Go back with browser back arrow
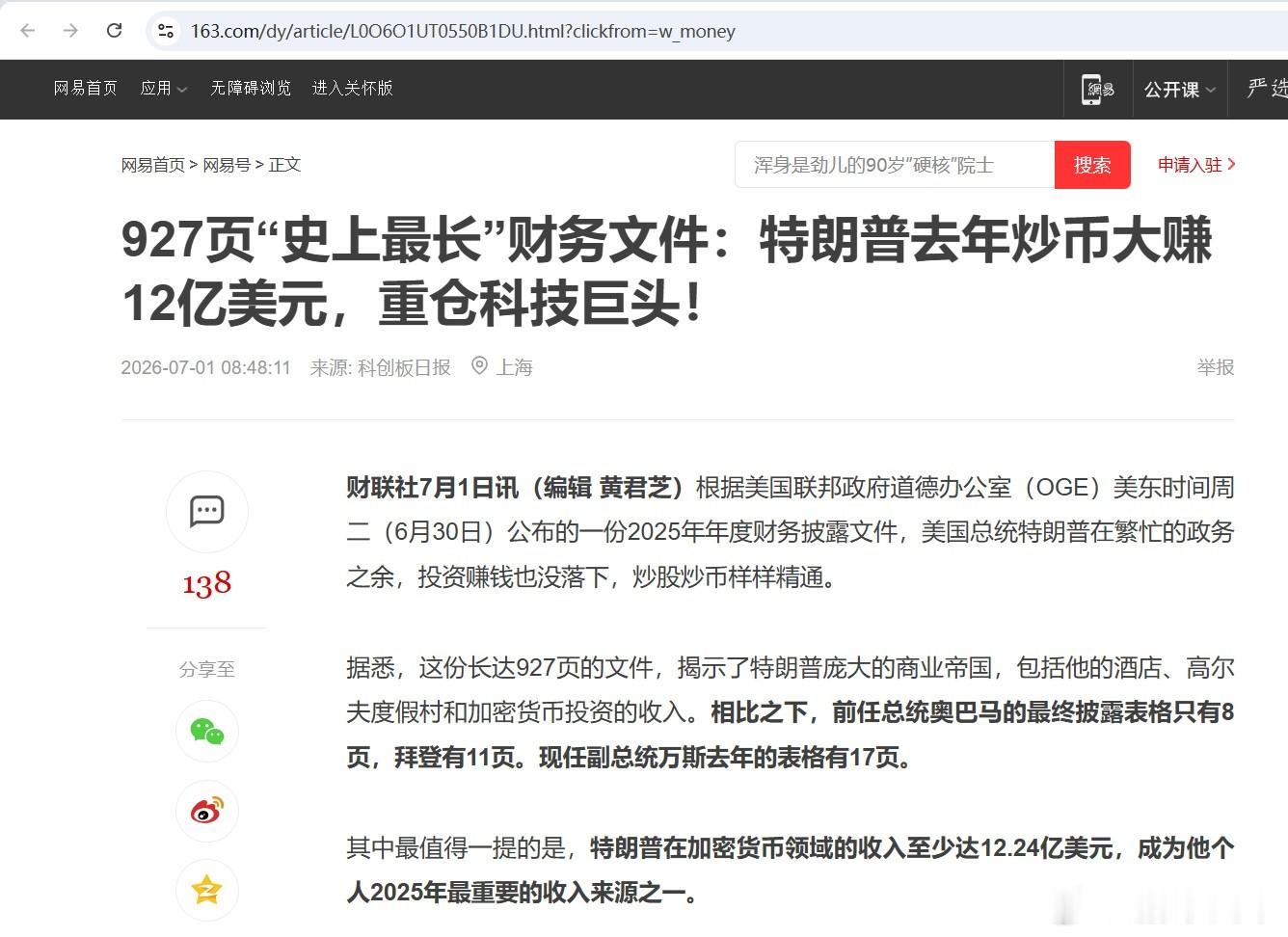 (x=28, y=31)
